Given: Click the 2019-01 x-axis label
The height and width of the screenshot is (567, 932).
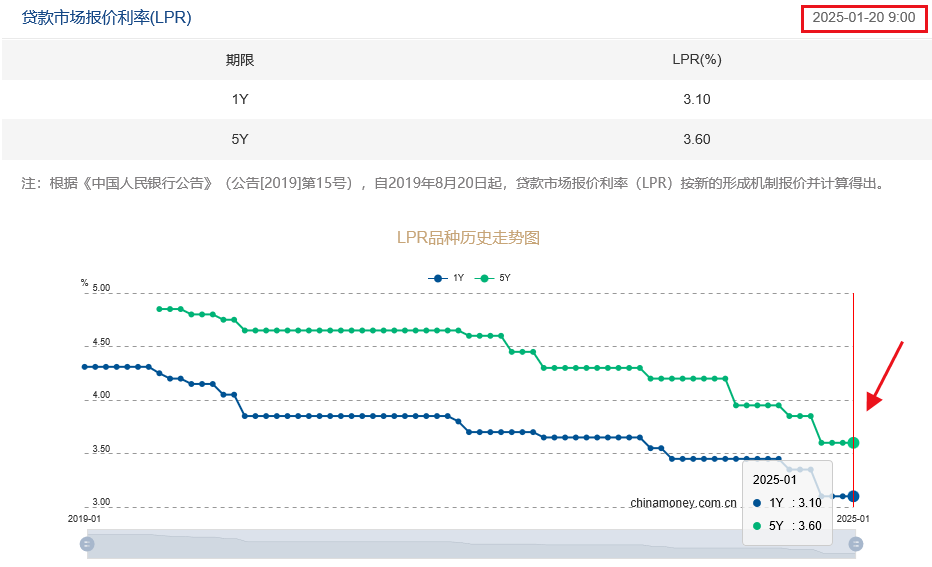Looking at the screenshot, I should click(84, 519).
